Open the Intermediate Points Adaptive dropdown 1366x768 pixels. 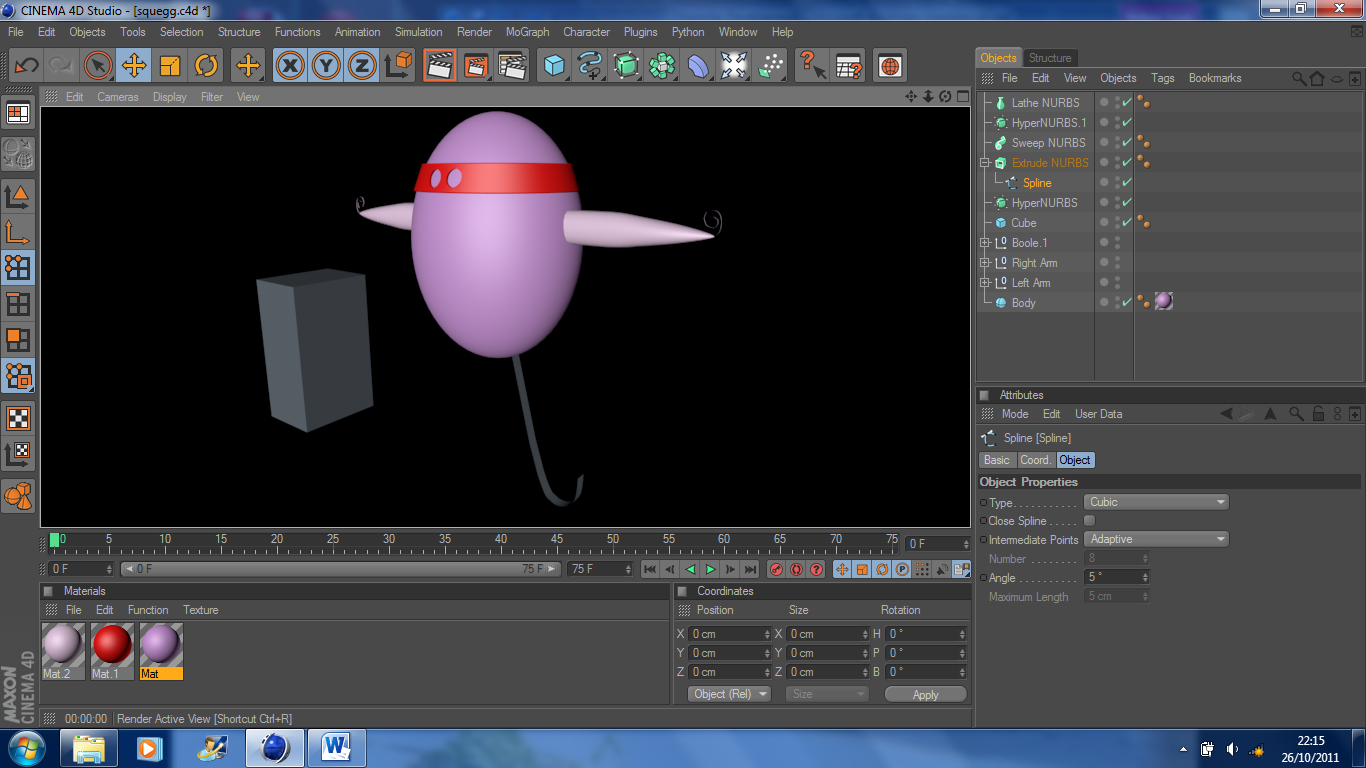point(1156,539)
